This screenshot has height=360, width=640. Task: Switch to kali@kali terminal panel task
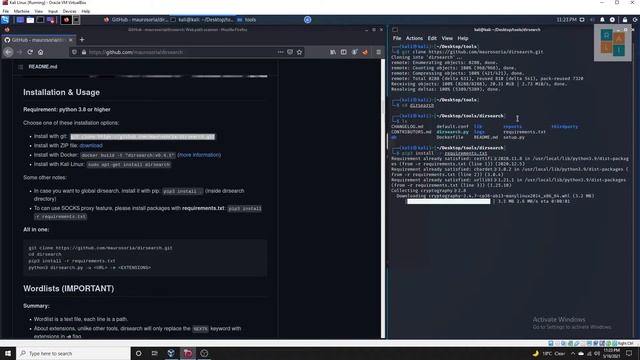coord(202,20)
